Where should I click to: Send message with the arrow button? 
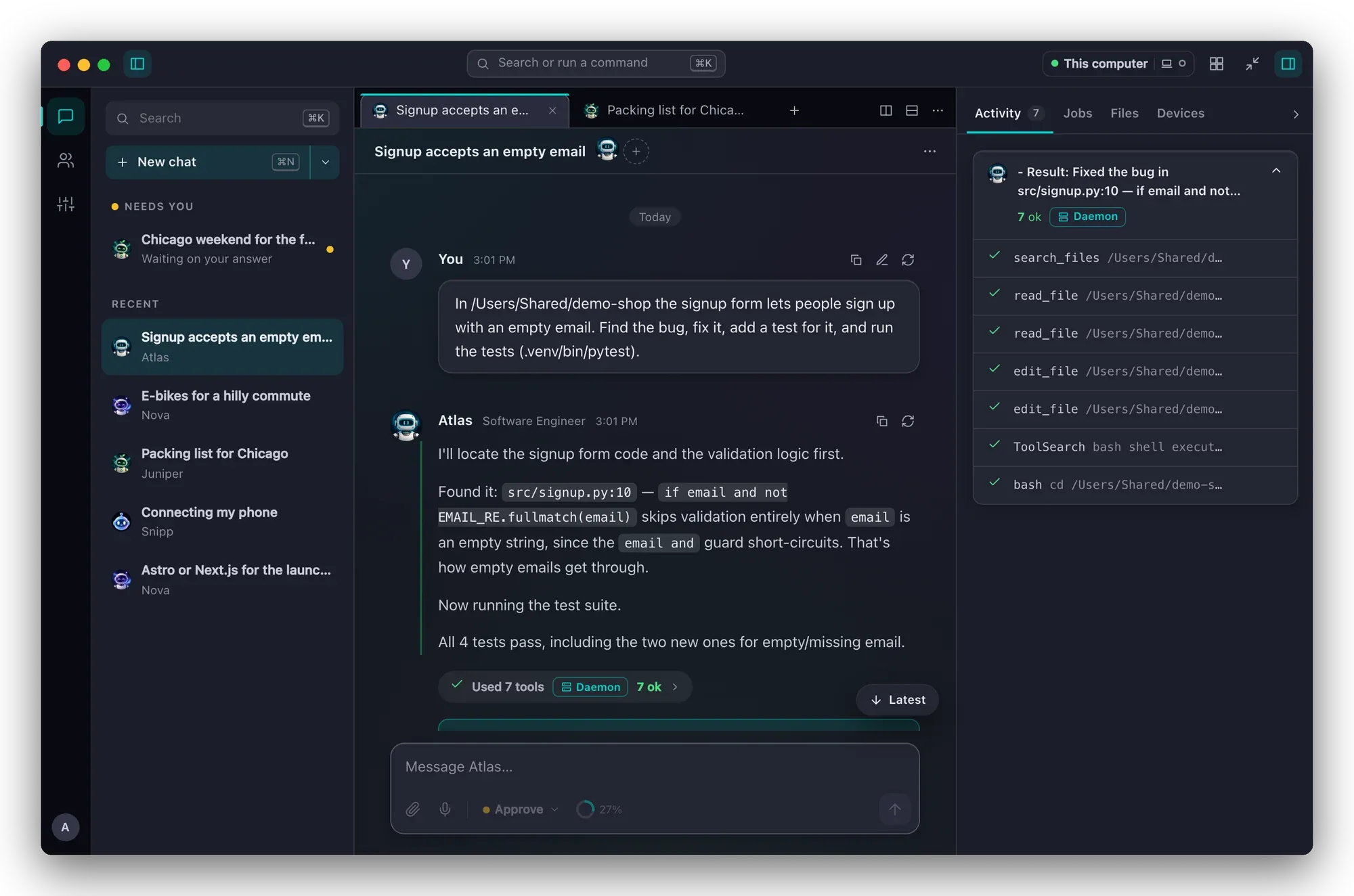pos(894,809)
